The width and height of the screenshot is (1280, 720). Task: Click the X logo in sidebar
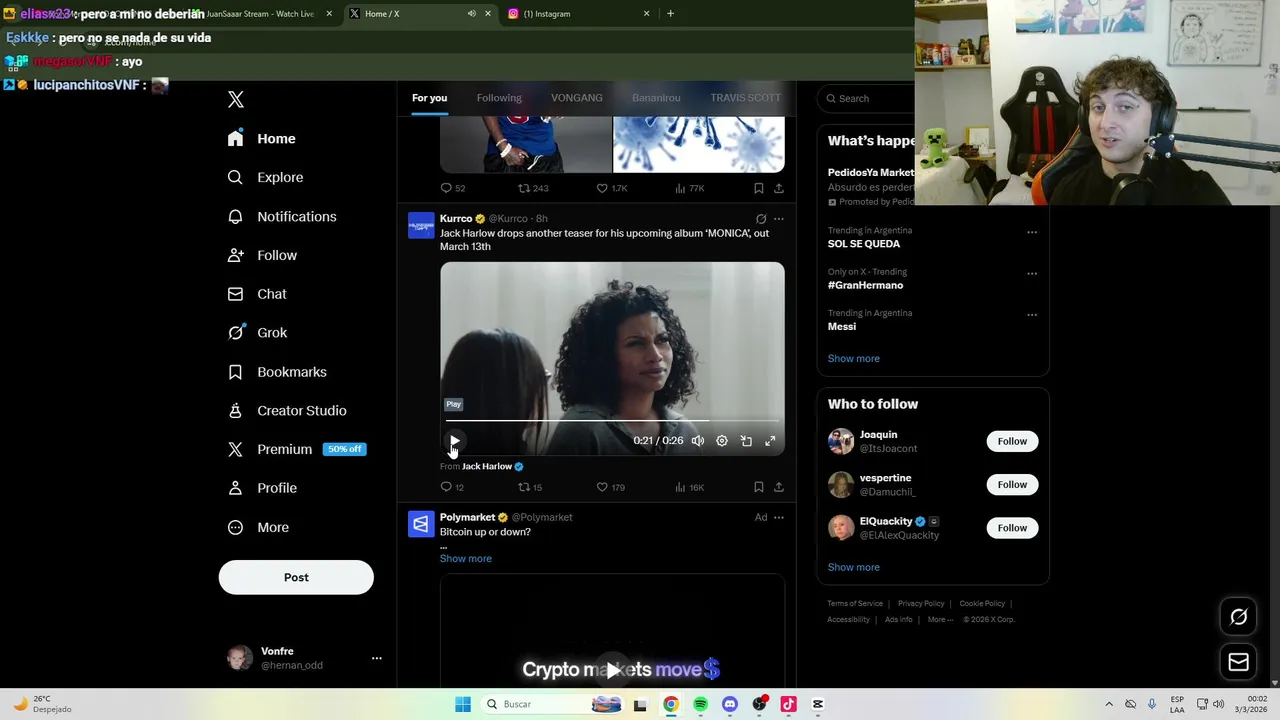coord(236,99)
